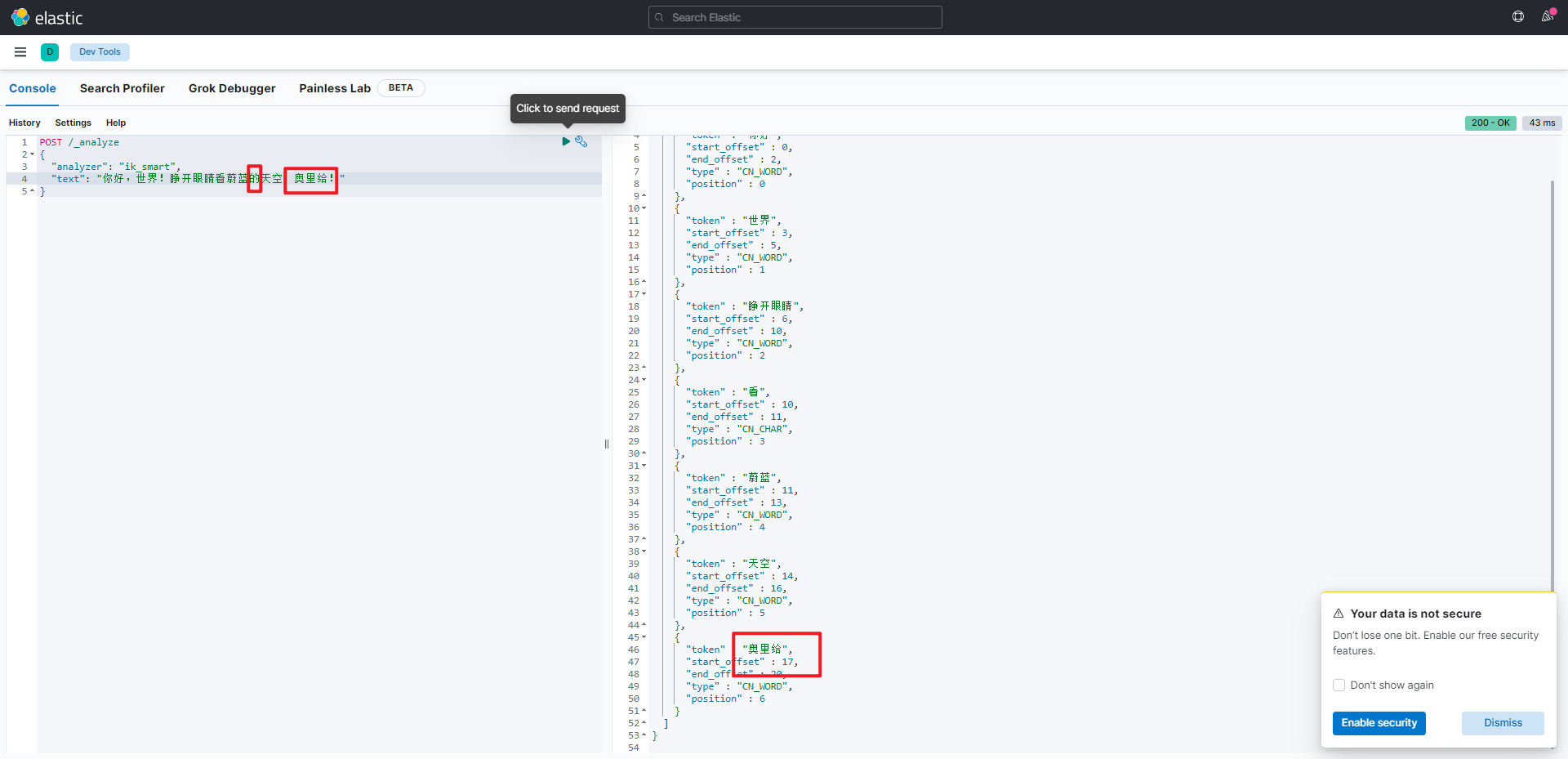Open the hamburger navigation menu

click(x=20, y=52)
